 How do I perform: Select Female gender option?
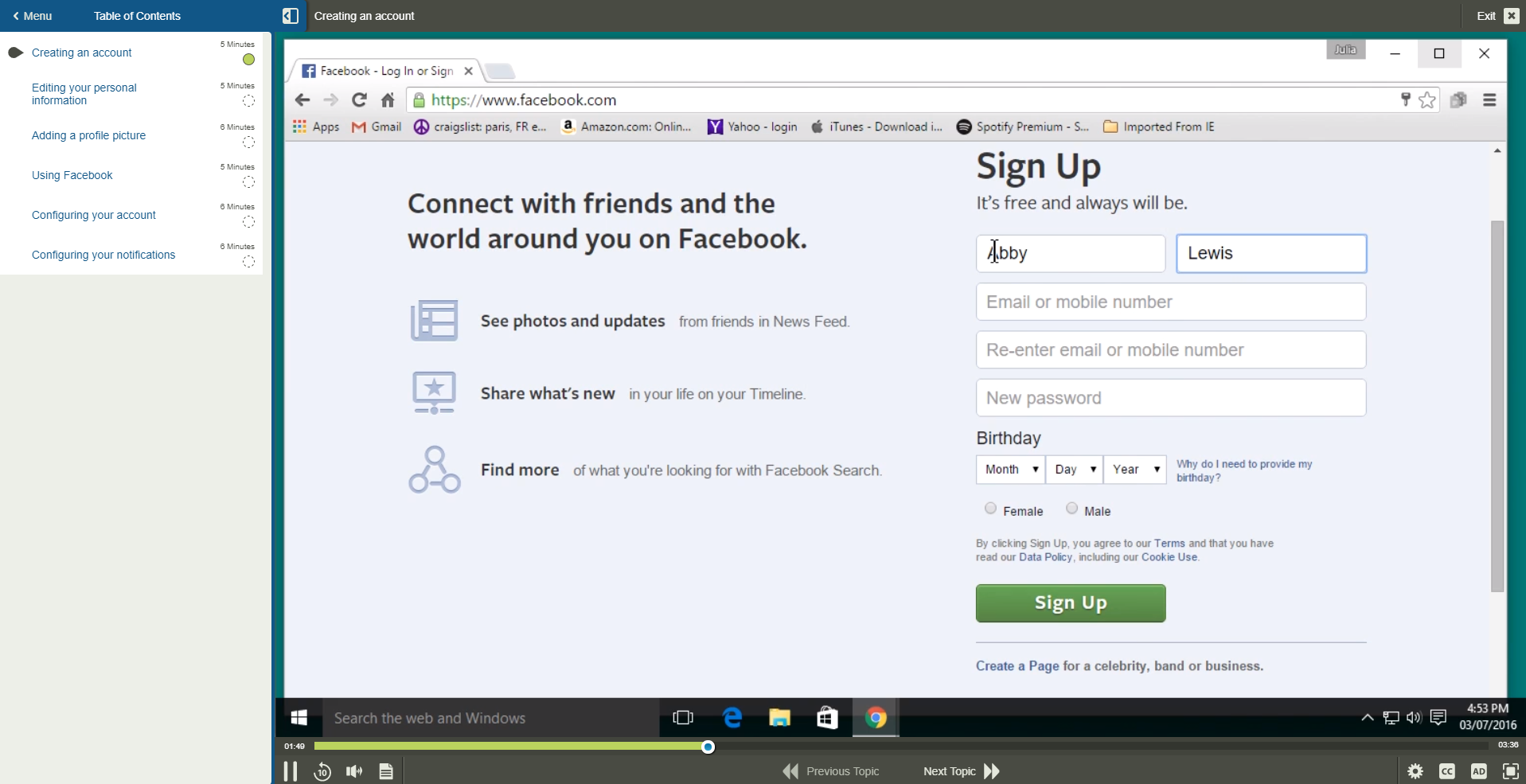pos(990,508)
